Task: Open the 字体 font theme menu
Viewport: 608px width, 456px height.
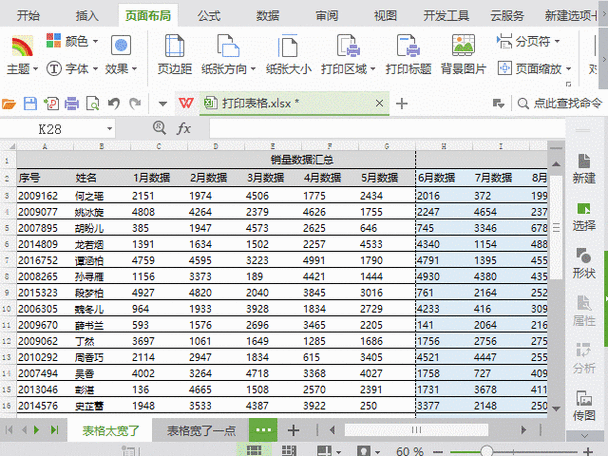Action: pyautogui.click(x=72, y=69)
